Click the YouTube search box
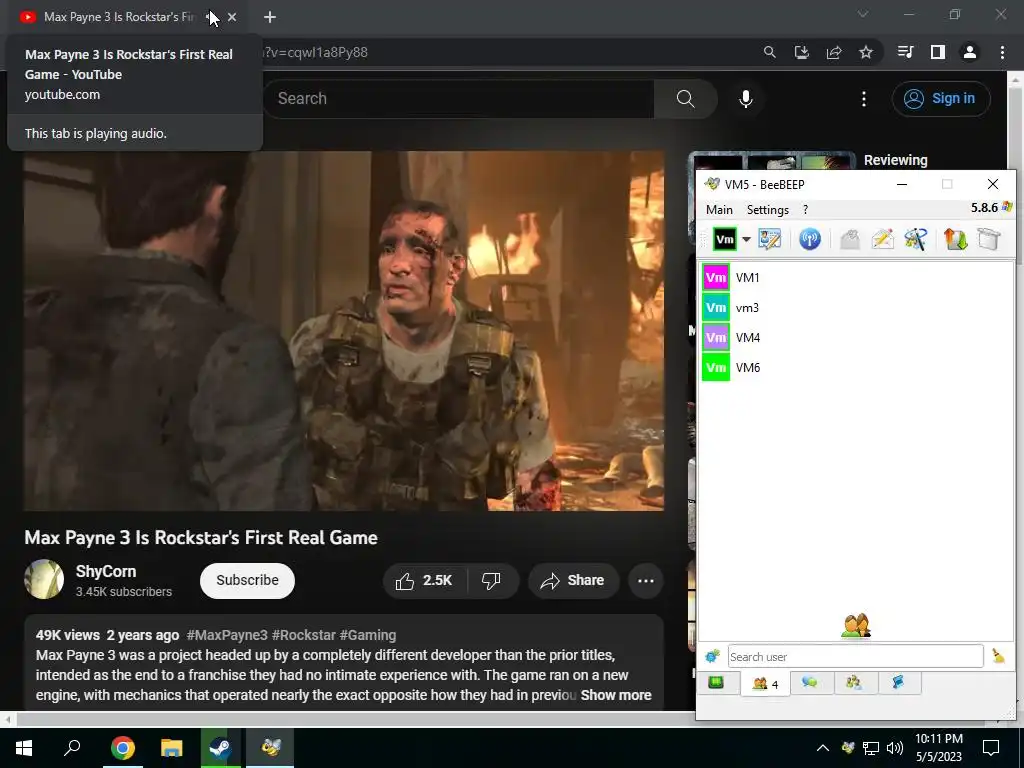The width and height of the screenshot is (1024, 768). pyautogui.click(x=458, y=99)
